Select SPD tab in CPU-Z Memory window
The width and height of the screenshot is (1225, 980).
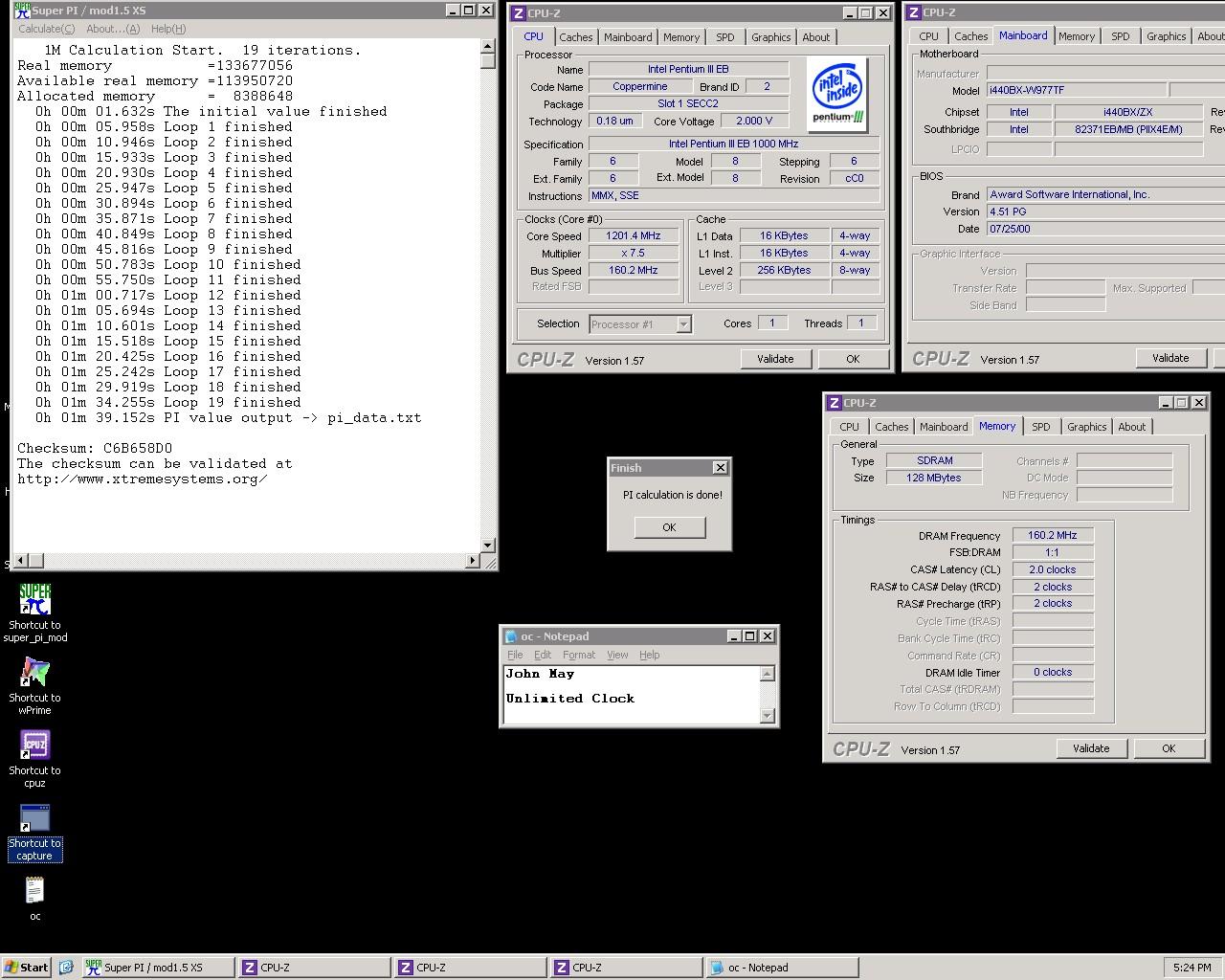(x=1041, y=427)
